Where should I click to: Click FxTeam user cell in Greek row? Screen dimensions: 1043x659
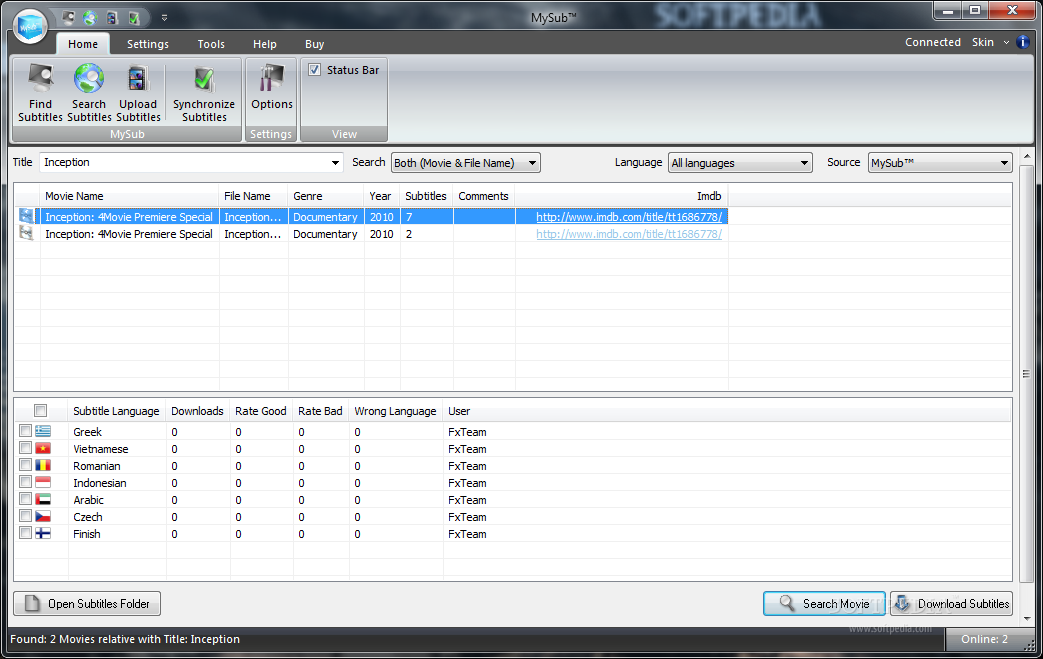(x=467, y=432)
